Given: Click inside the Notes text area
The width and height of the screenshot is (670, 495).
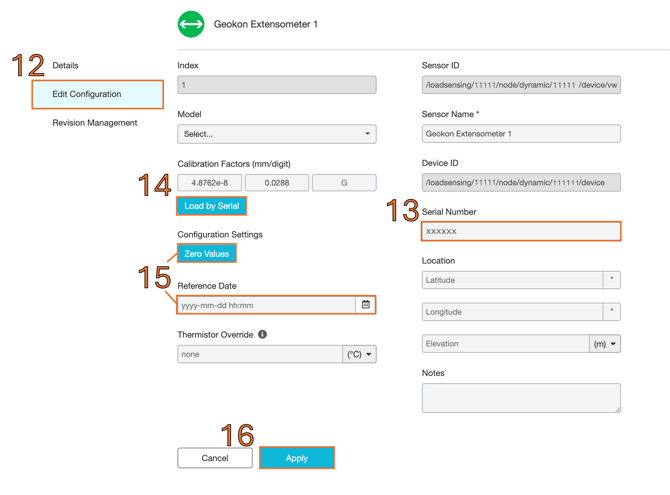Looking at the screenshot, I should pos(521,397).
